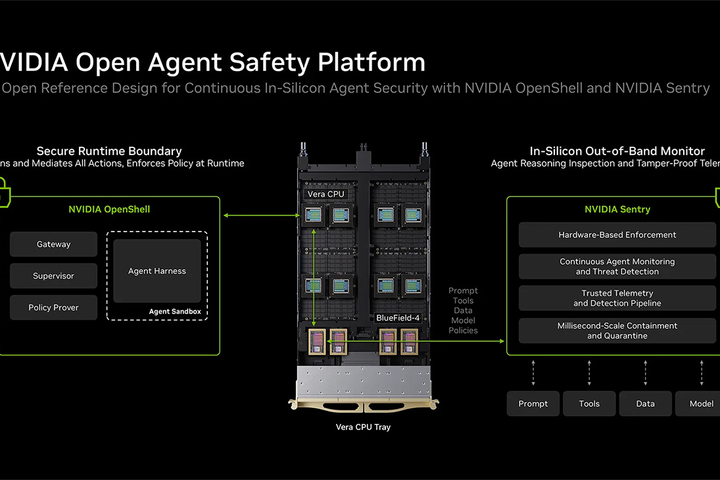Click the Gateway box in NVIDIA OpenShell
The image size is (720, 480).
[x=53, y=244]
